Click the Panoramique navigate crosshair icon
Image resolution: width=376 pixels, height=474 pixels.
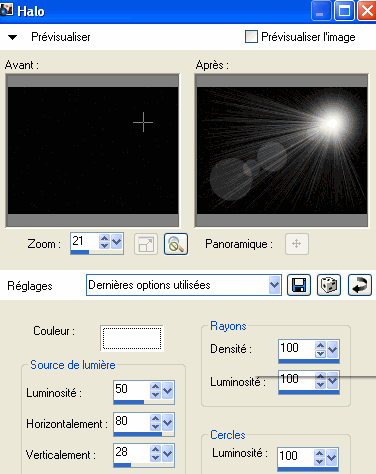pyautogui.click(x=297, y=244)
